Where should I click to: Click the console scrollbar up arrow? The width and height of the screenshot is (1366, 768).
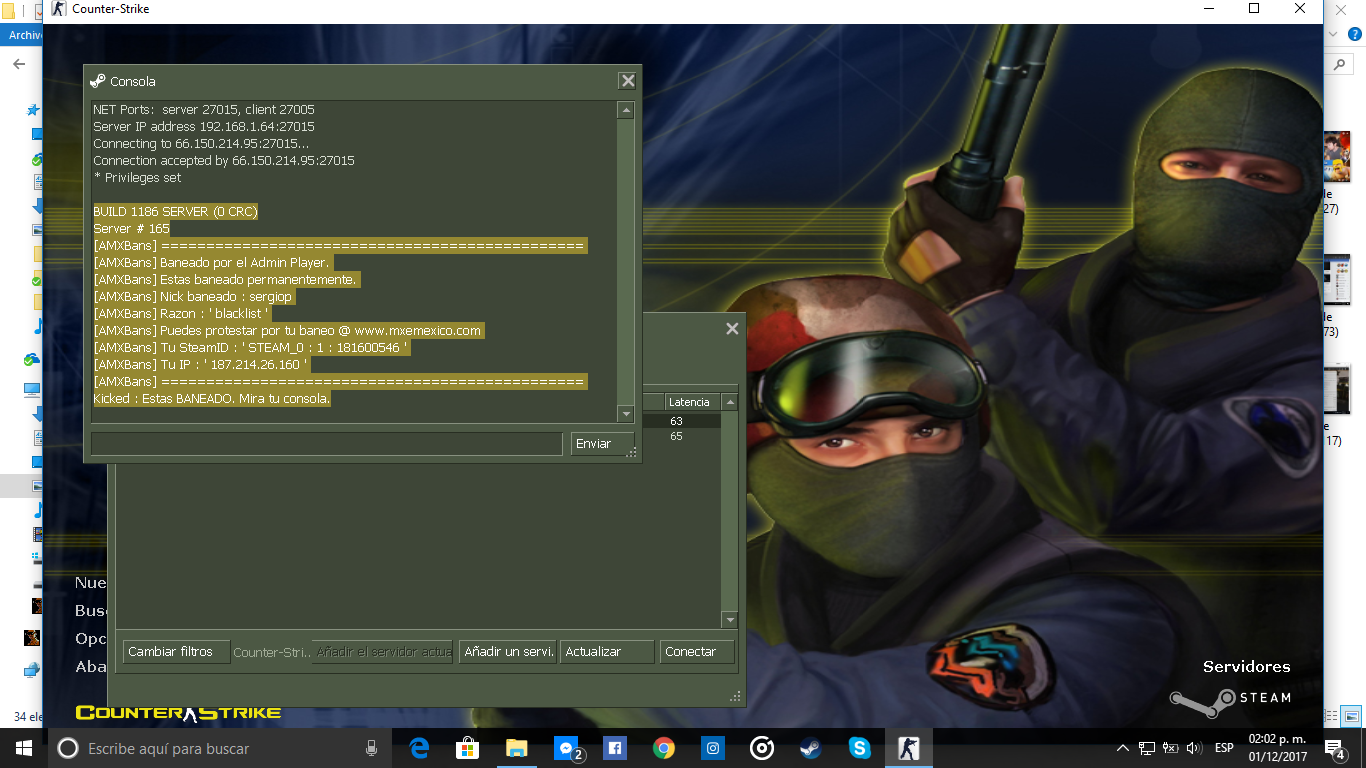[626, 110]
